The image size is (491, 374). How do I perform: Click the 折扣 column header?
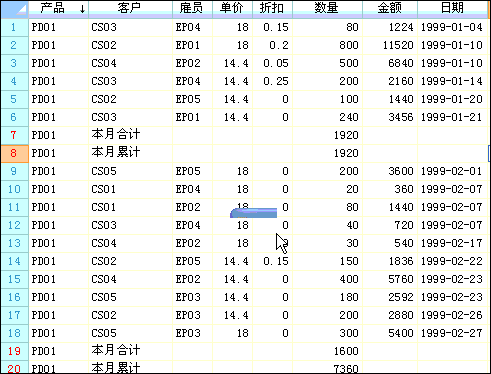pyautogui.click(x=272, y=8)
